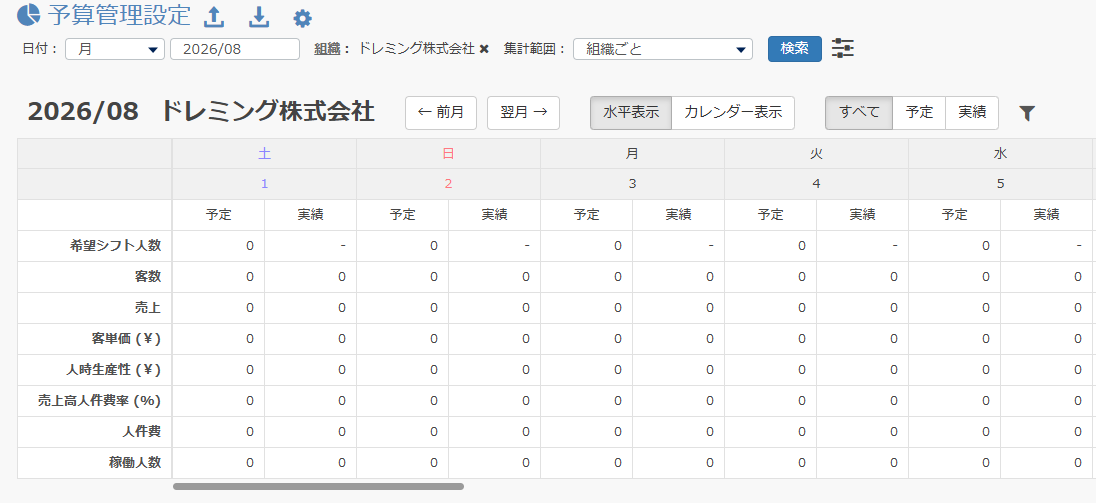Viewport: 1096px width, 503px height.
Task: Click the 実績 sub-header under day 5
Action: click(1046, 215)
